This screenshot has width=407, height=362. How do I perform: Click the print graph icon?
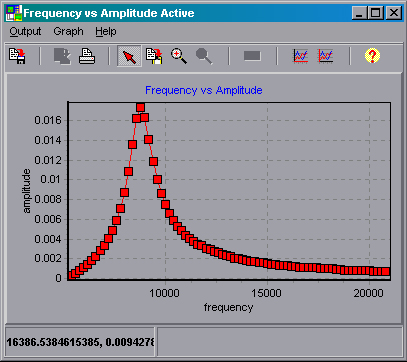pos(87,56)
